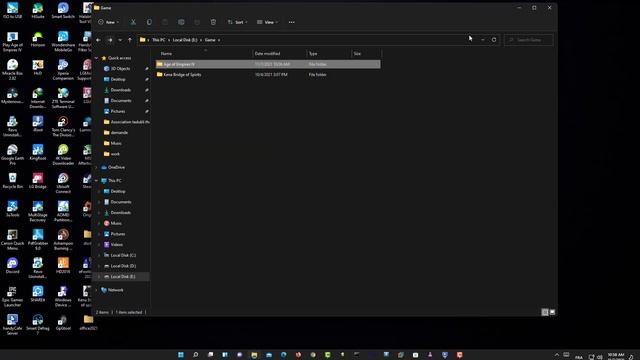Open the Sort dropdown menu

pyautogui.click(x=237, y=22)
